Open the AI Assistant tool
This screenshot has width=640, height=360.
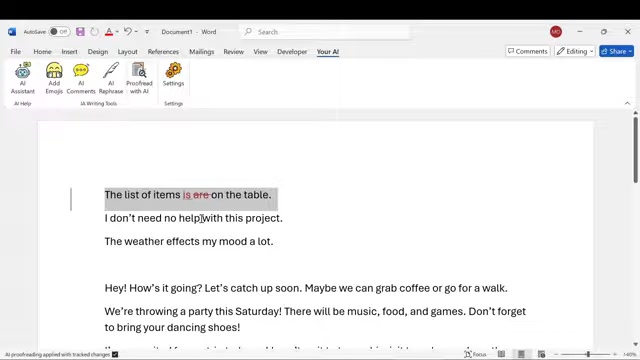click(22, 78)
